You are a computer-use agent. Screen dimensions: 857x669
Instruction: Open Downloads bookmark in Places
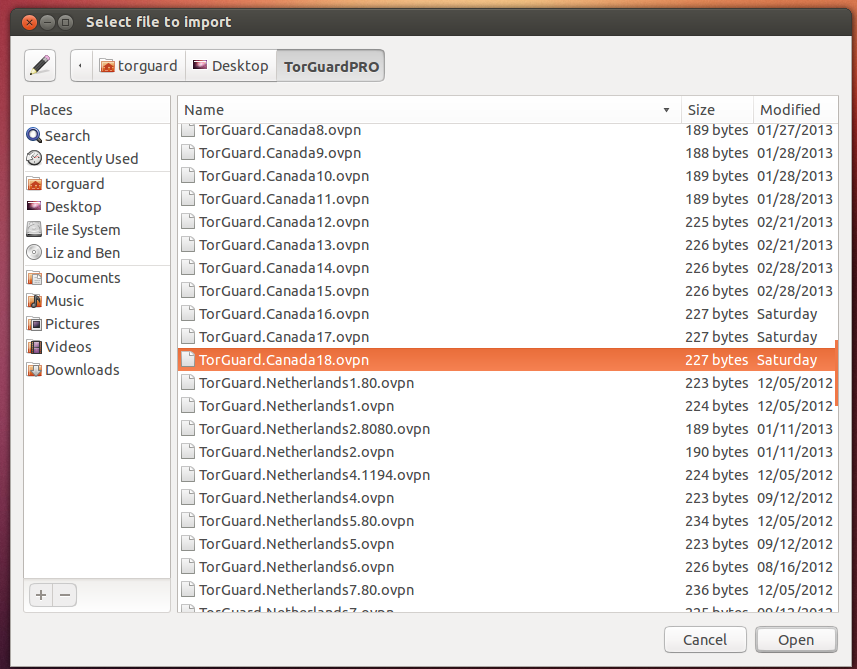click(x=97, y=369)
